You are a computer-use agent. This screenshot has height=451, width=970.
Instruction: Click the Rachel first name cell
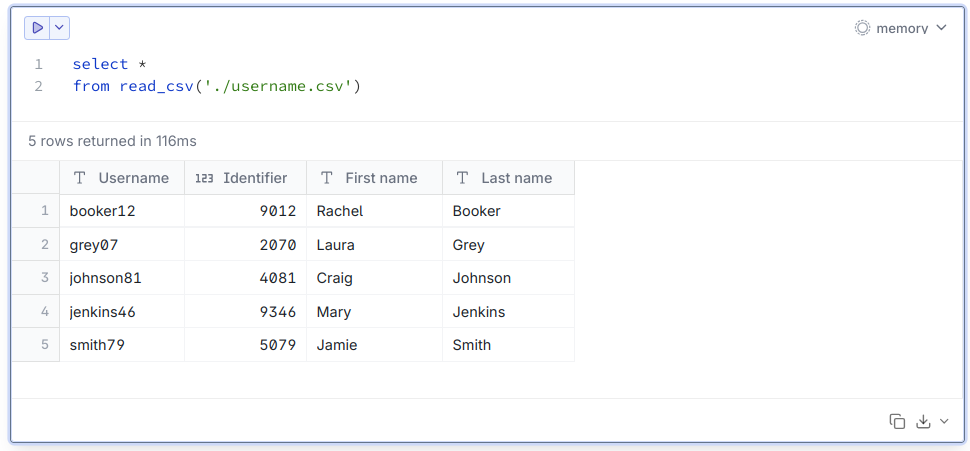click(375, 211)
